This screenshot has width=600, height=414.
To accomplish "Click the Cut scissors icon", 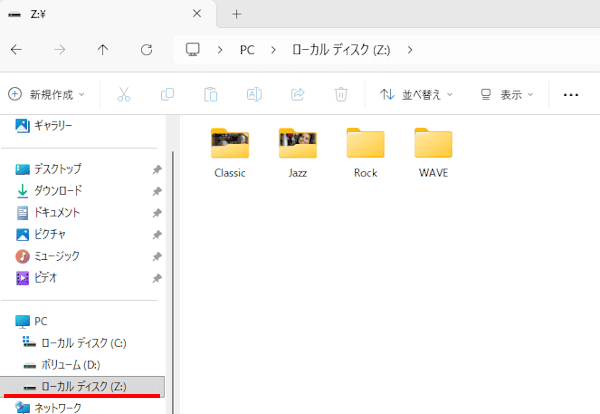I will click(x=124, y=94).
